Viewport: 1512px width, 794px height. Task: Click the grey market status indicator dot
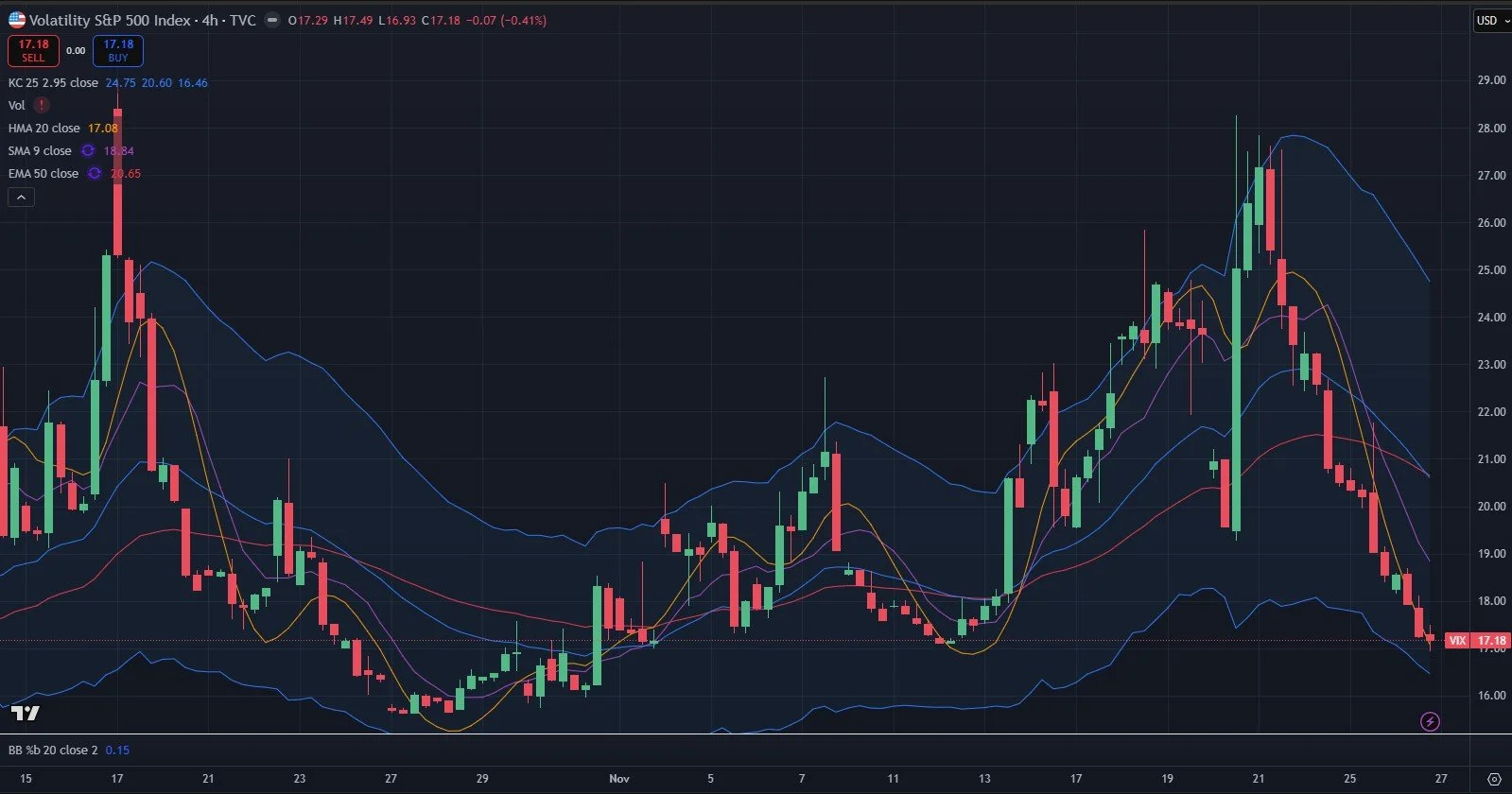[272, 20]
